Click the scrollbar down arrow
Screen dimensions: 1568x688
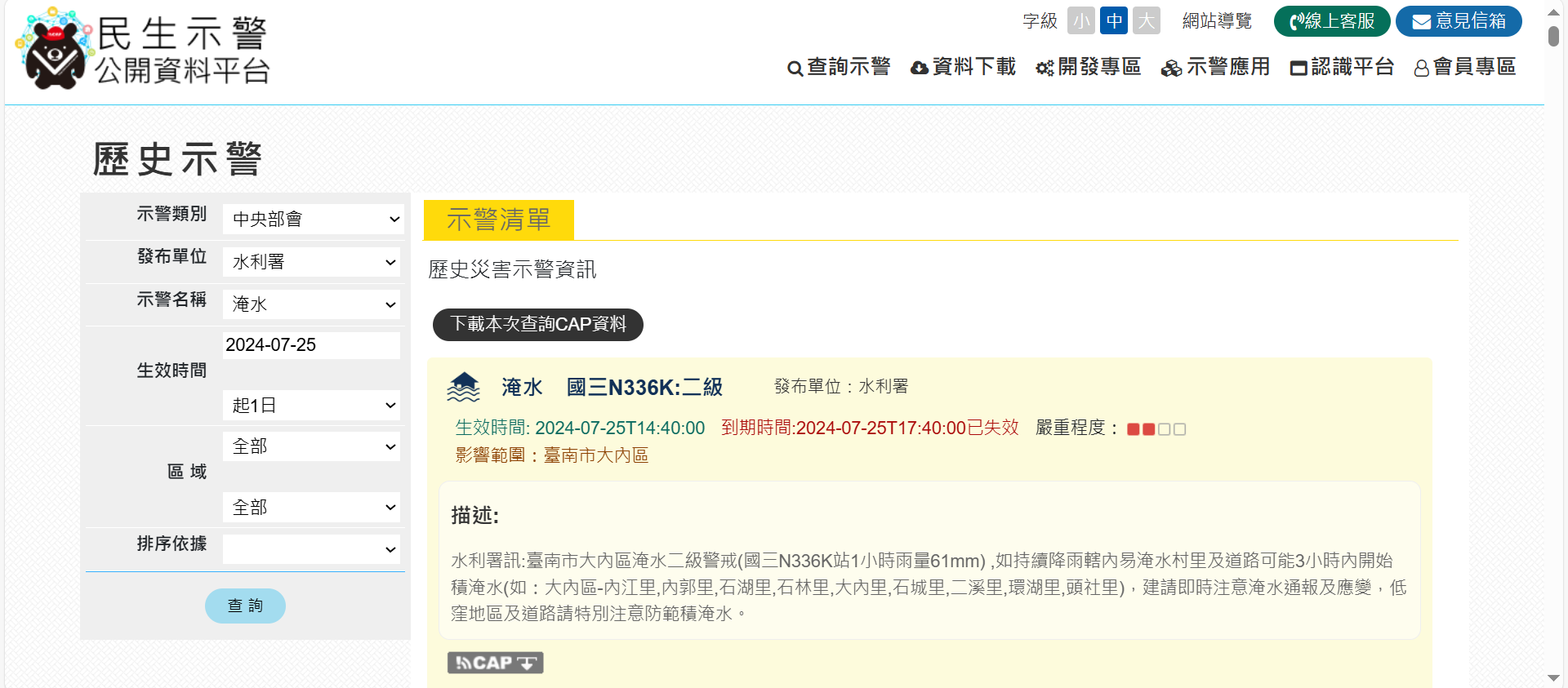1553,678
